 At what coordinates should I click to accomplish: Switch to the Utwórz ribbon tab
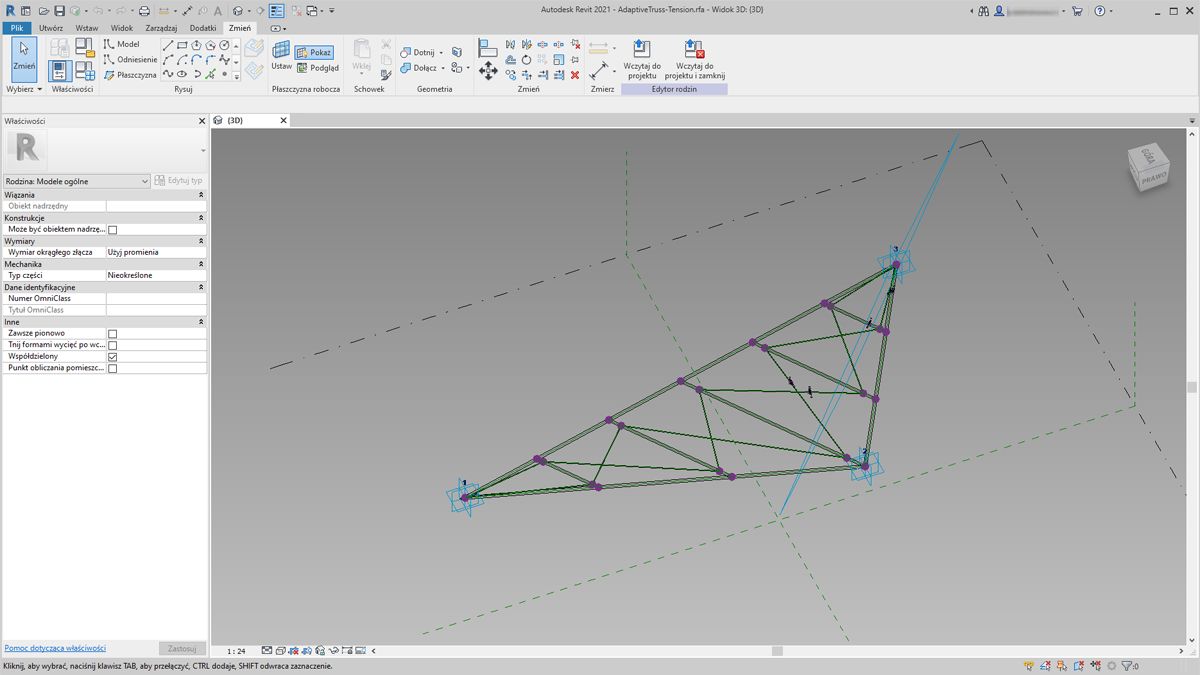point(51,28)
